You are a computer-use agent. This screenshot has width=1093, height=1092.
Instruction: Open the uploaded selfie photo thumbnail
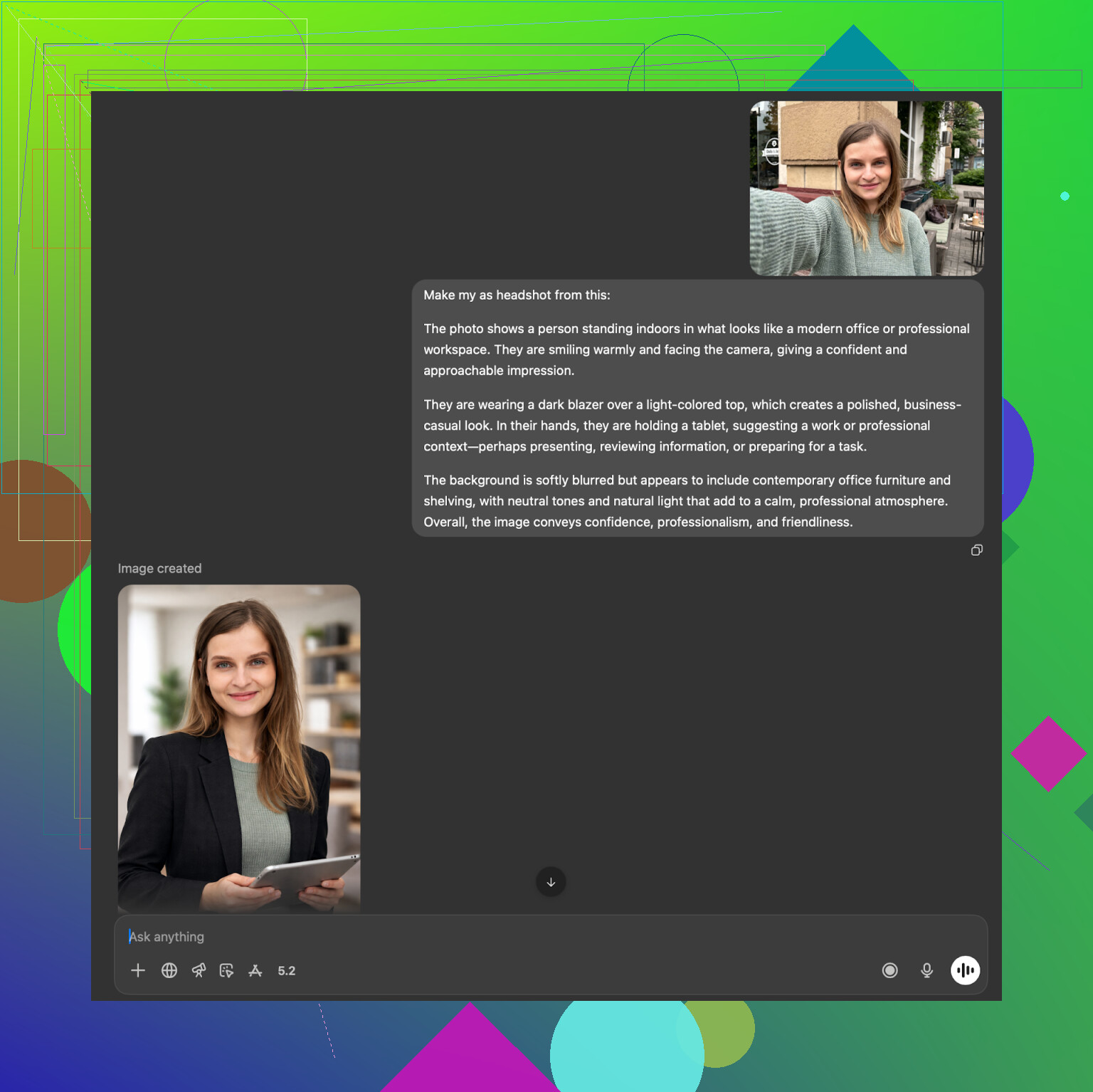pyautogui.click(x=867, y=188)
